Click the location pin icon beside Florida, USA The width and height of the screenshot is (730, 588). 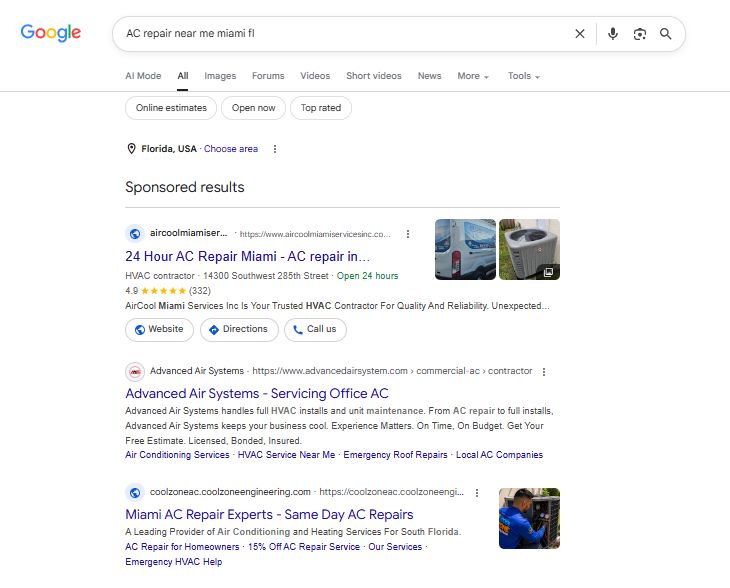pyautogui.click(x=131, y=149)
